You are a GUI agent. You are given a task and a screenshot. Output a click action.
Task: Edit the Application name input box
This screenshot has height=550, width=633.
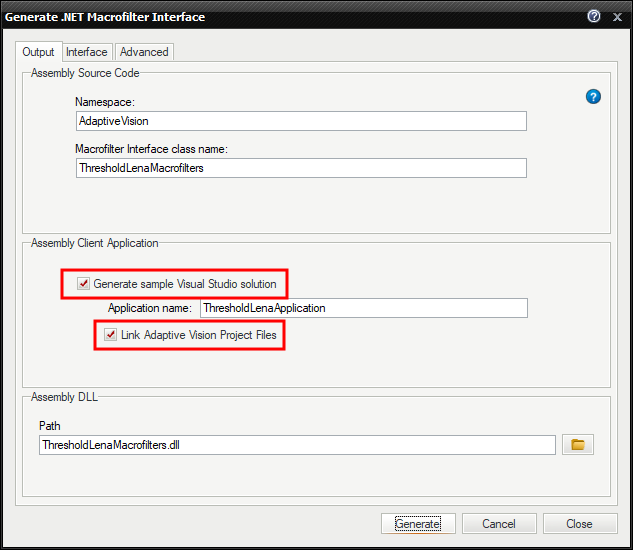363,309
